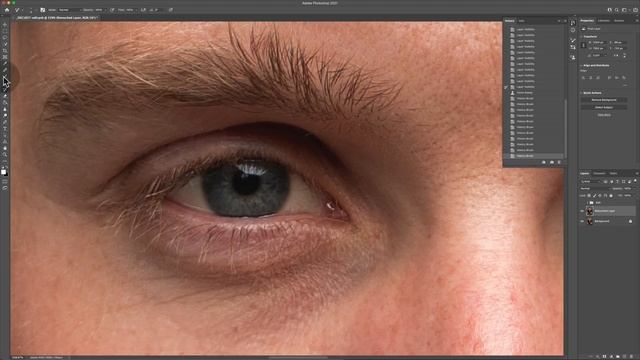Select the Eyedropper tool
The width and height of the screenshot is (640, 360).
pos(5,64)
